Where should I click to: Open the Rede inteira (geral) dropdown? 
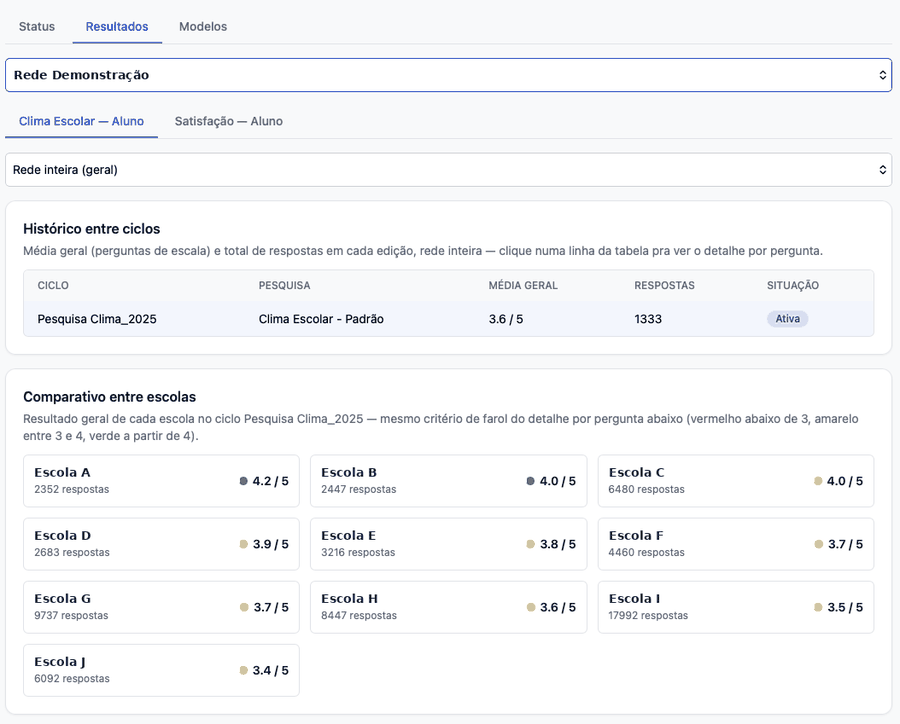coord(448,169)
